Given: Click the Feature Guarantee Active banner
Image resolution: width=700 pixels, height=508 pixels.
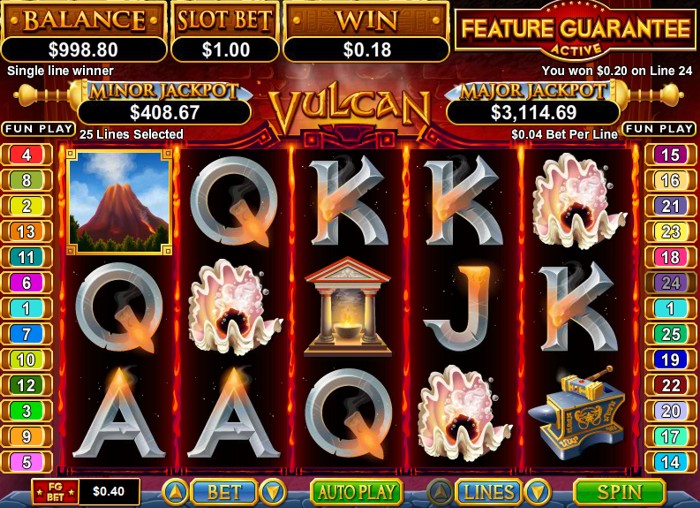Looking at the screenshot, I should pyautogui.click(x=576, y=31).
